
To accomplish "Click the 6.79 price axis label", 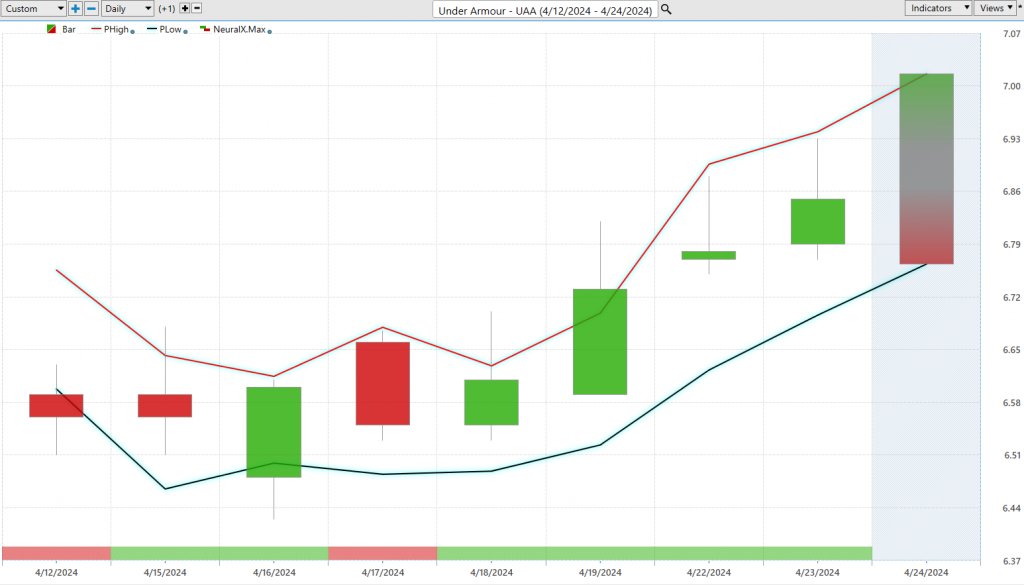I will click(x=1012, y=244).
